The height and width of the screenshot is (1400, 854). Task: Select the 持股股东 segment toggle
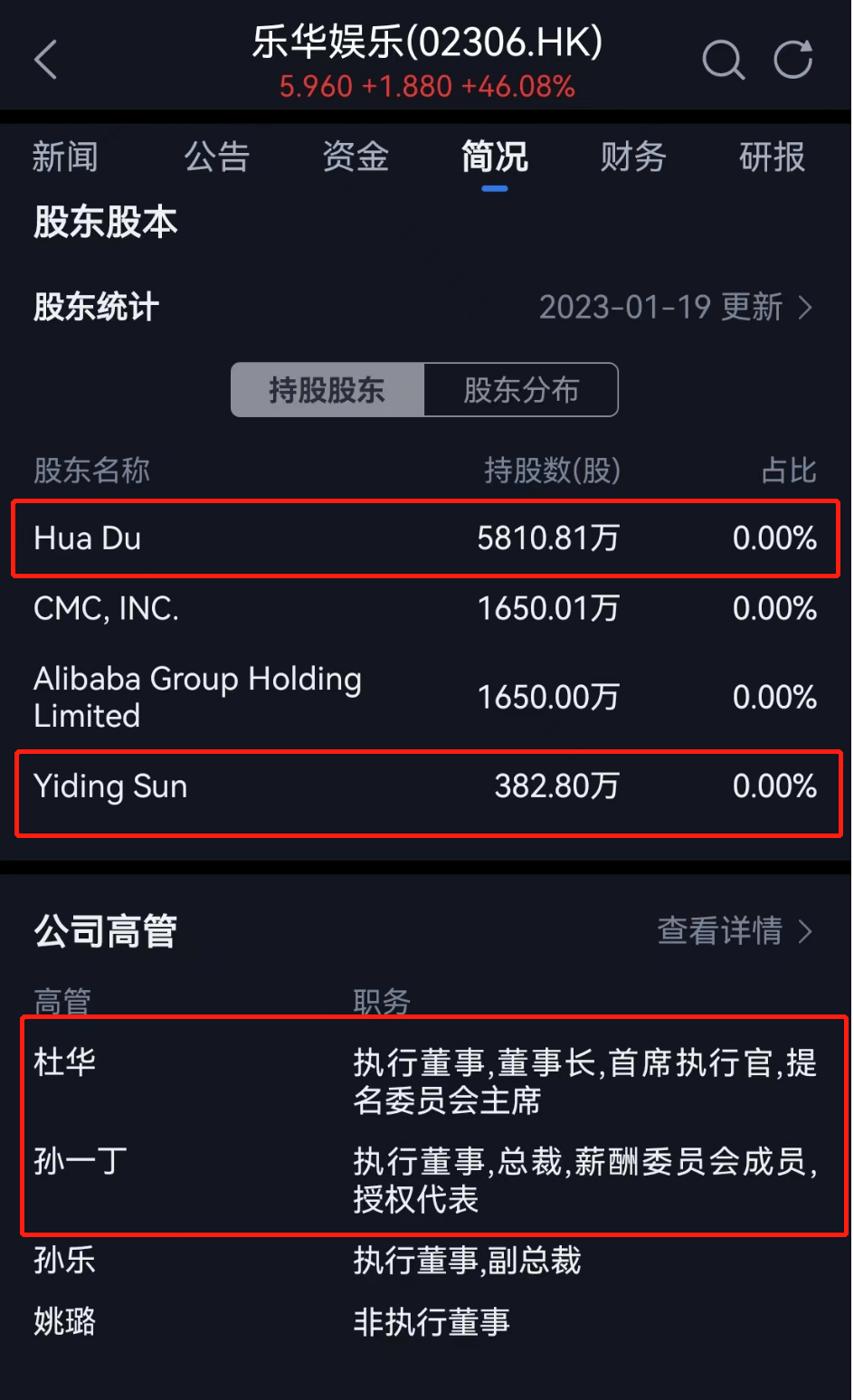[x=327, y=390]
